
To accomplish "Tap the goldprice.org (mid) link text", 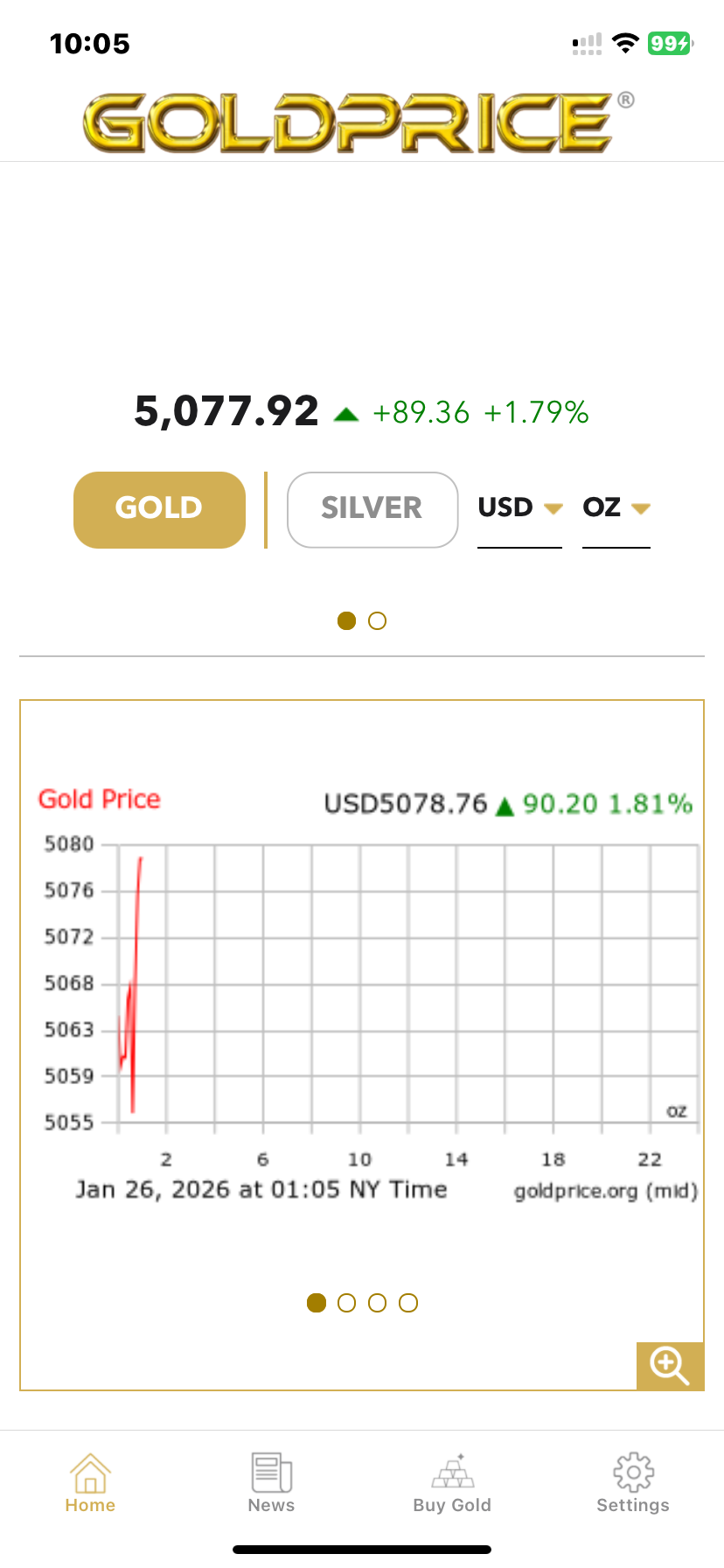I will point(605,1191).
